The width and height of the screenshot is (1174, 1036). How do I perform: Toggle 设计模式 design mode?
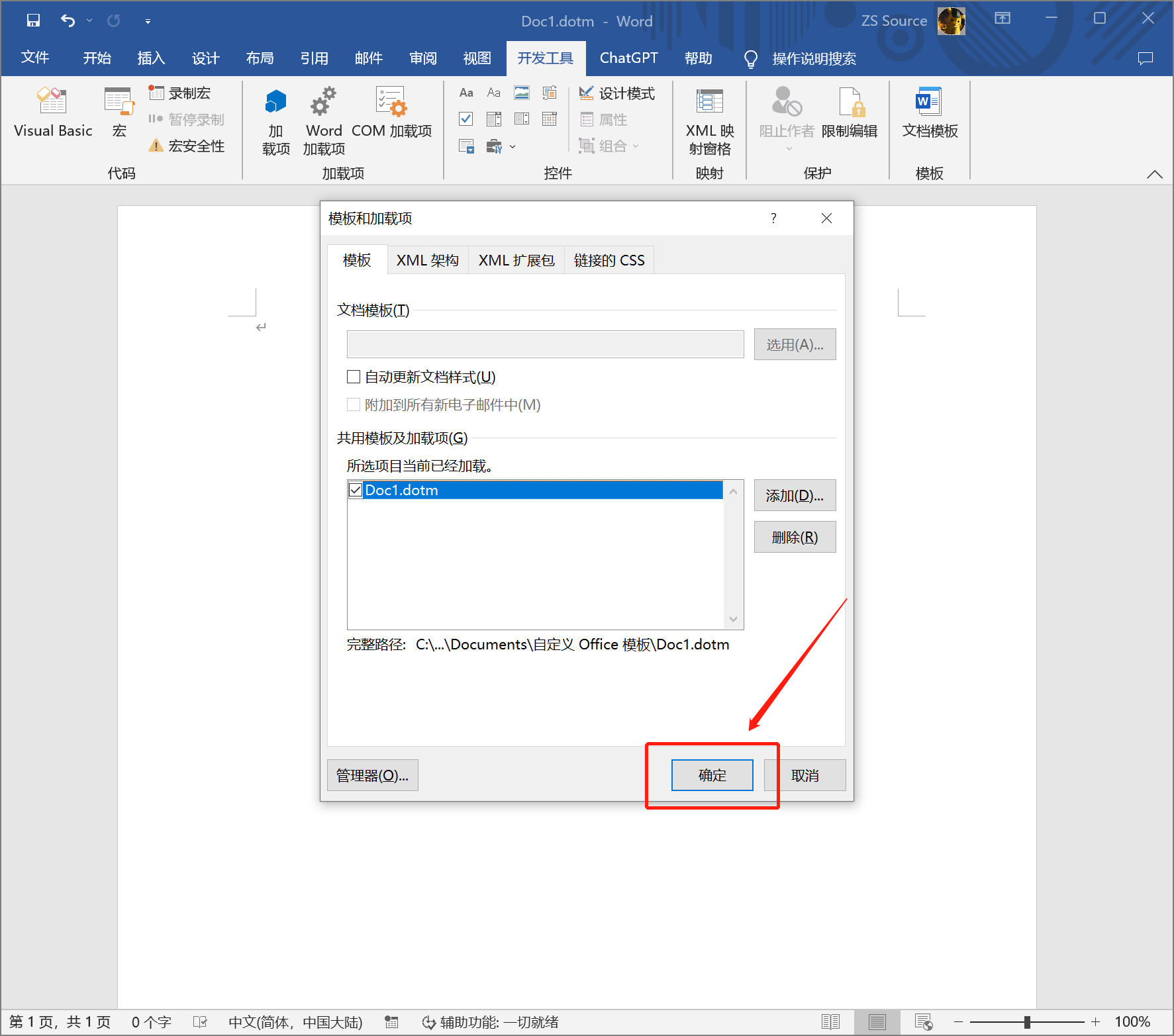pyautogui.click(x=616, y=93)
